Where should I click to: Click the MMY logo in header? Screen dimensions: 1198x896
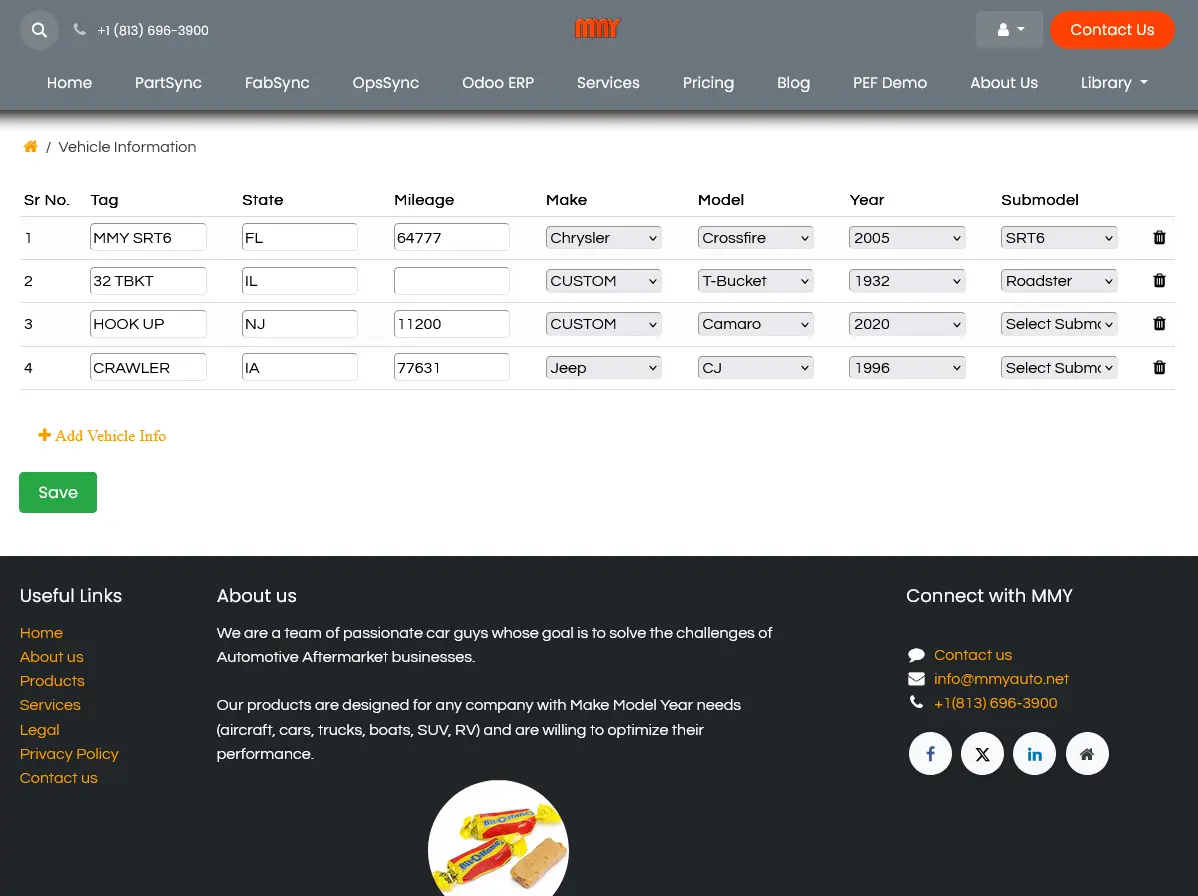(x=598, y=29)
